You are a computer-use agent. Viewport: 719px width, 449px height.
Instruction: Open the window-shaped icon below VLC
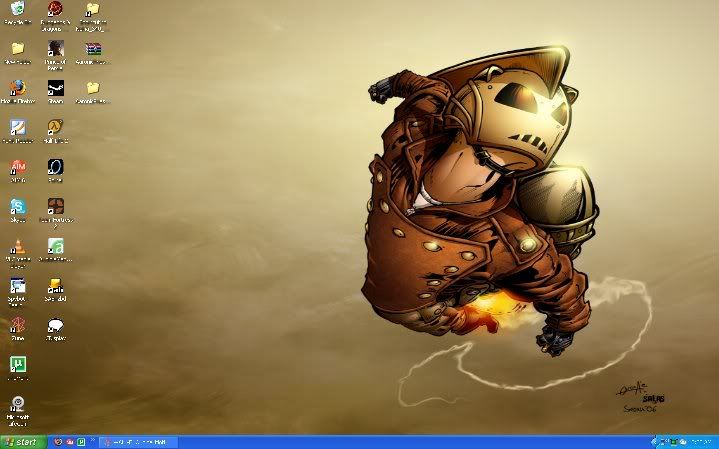point(17,293)
